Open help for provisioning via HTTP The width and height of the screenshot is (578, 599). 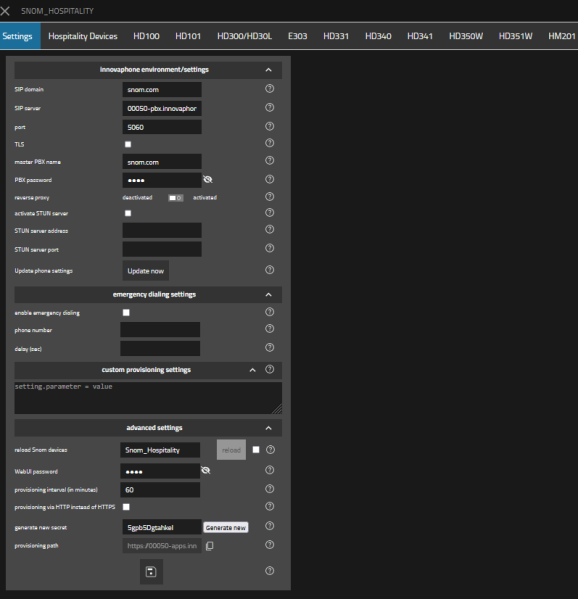point(269,506)
